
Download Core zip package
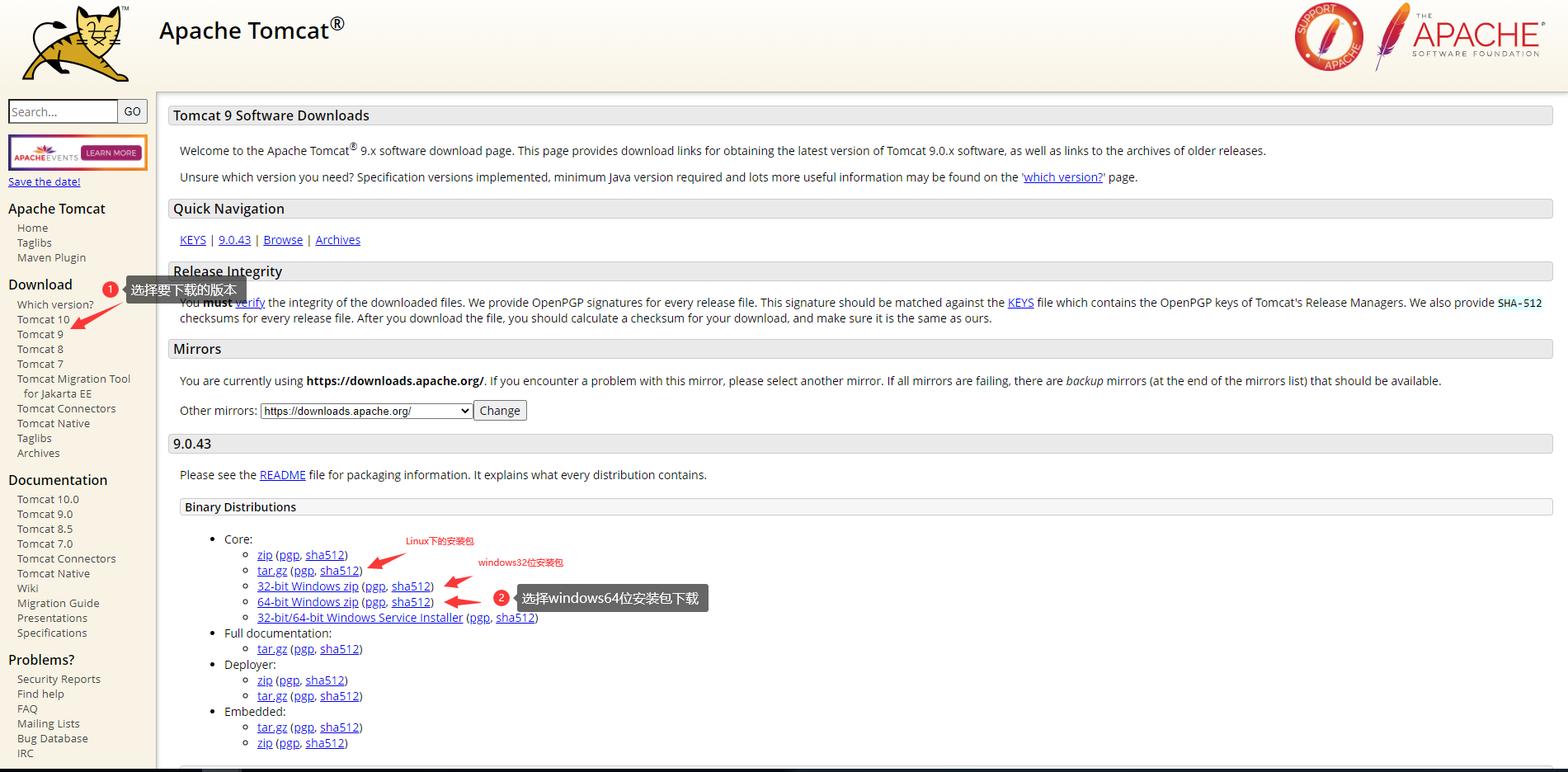[265, 555]
